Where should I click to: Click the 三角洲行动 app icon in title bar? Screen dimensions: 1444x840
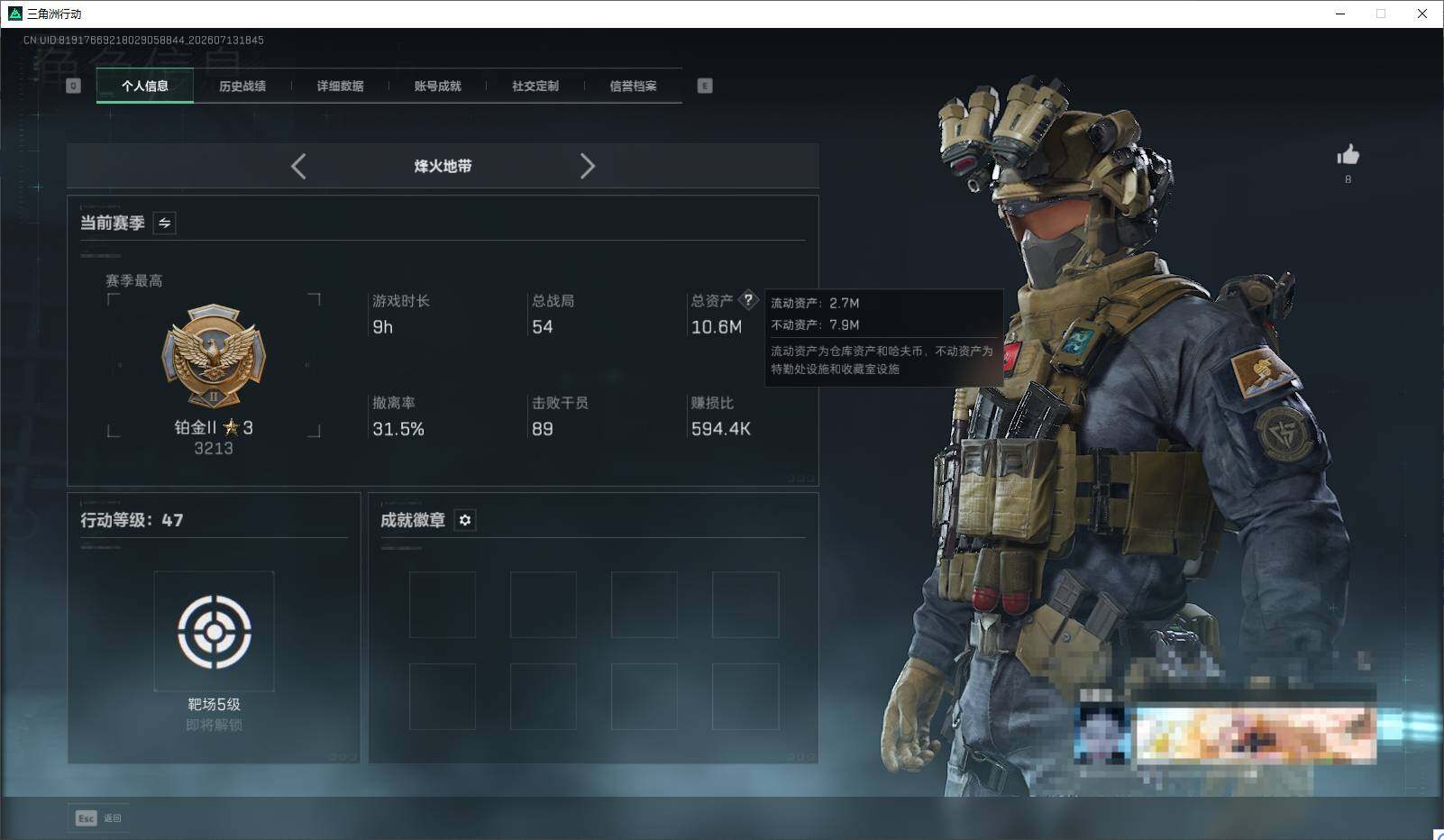pyautogui.click(x=14, y=14)
